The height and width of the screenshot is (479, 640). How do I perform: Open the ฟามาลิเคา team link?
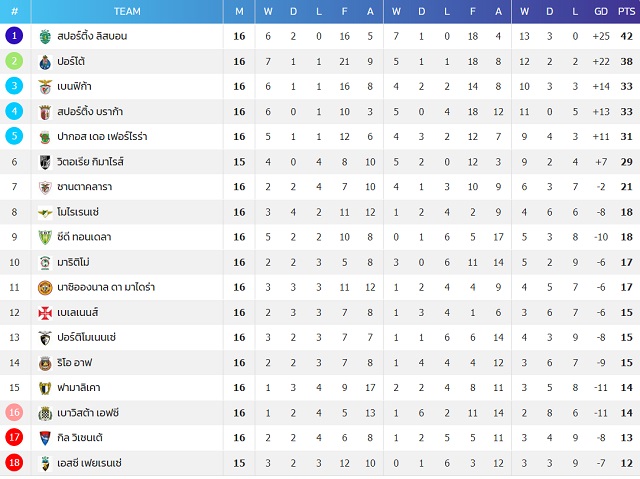click(79, 388)
